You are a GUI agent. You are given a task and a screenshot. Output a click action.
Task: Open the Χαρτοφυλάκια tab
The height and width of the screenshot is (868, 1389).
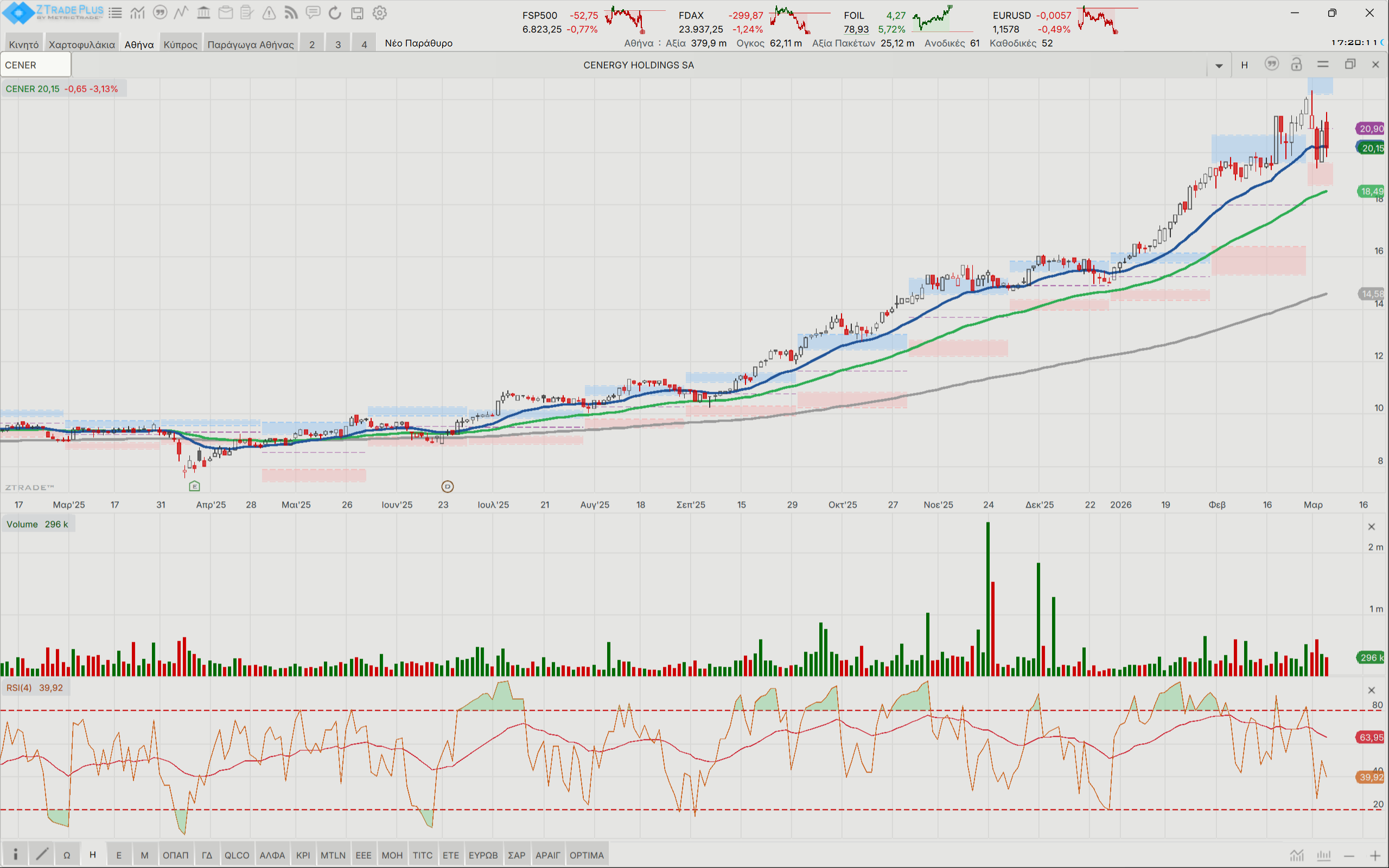(81, 44)
